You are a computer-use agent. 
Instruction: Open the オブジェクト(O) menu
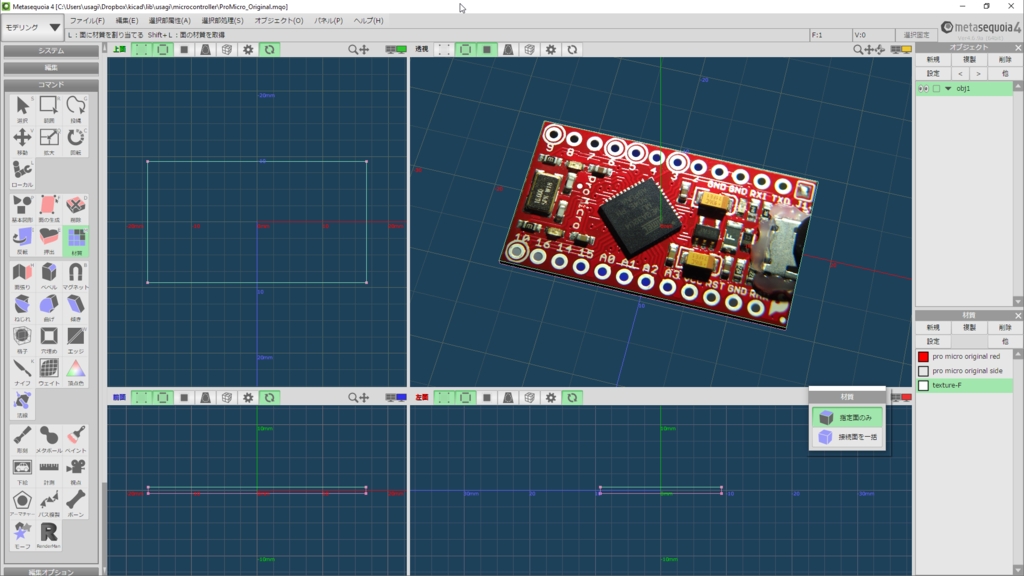279,20
